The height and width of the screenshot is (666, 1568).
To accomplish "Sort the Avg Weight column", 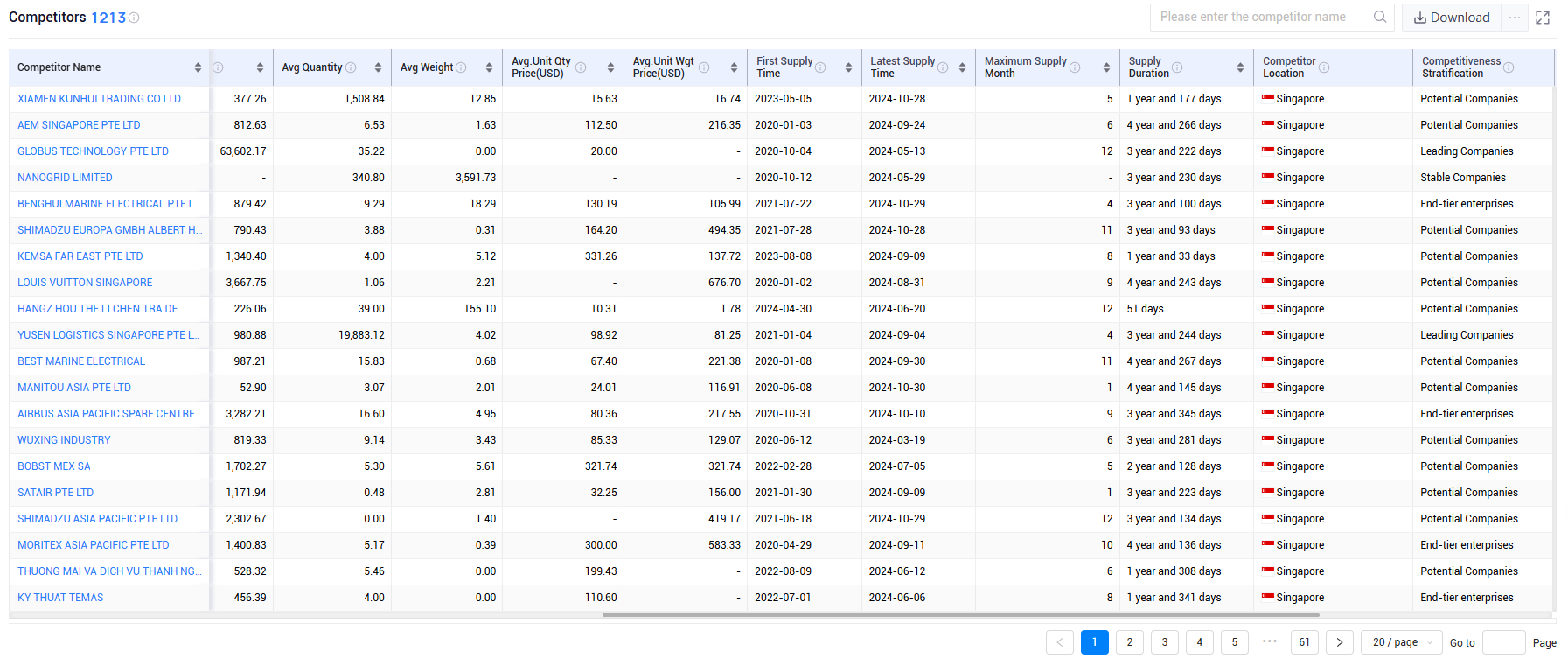I will [489, 67].
